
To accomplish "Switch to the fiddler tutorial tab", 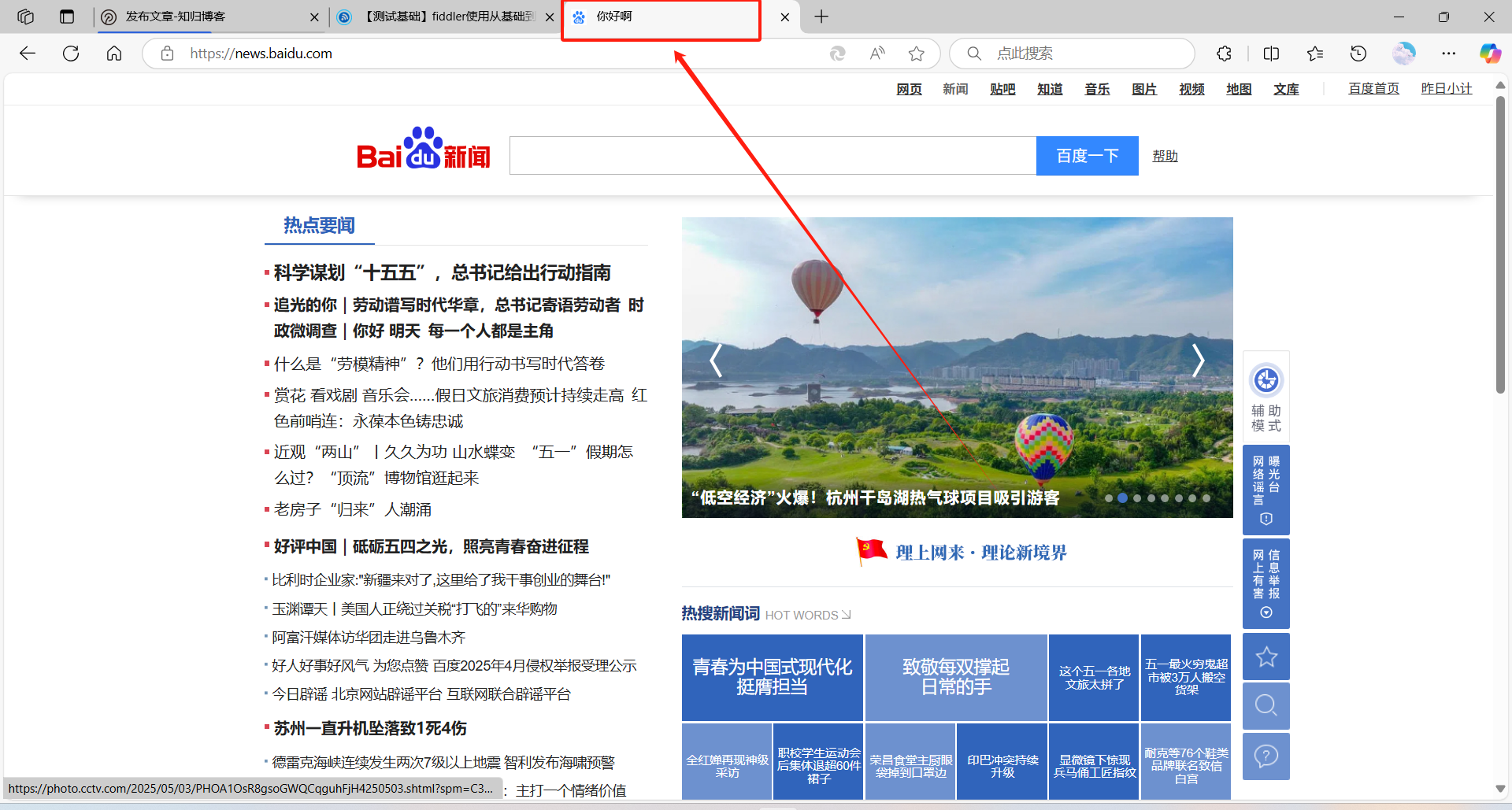I will 438,17.
